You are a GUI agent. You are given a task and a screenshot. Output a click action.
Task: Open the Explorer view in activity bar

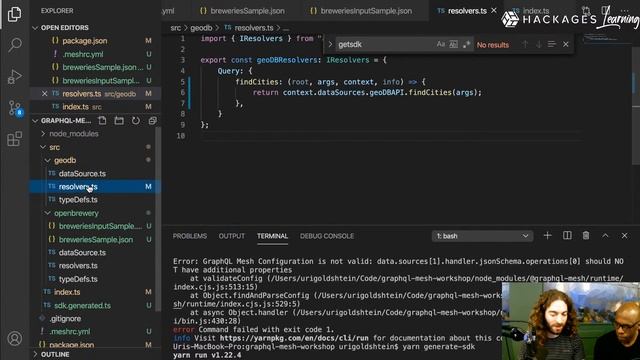point(14,14)
